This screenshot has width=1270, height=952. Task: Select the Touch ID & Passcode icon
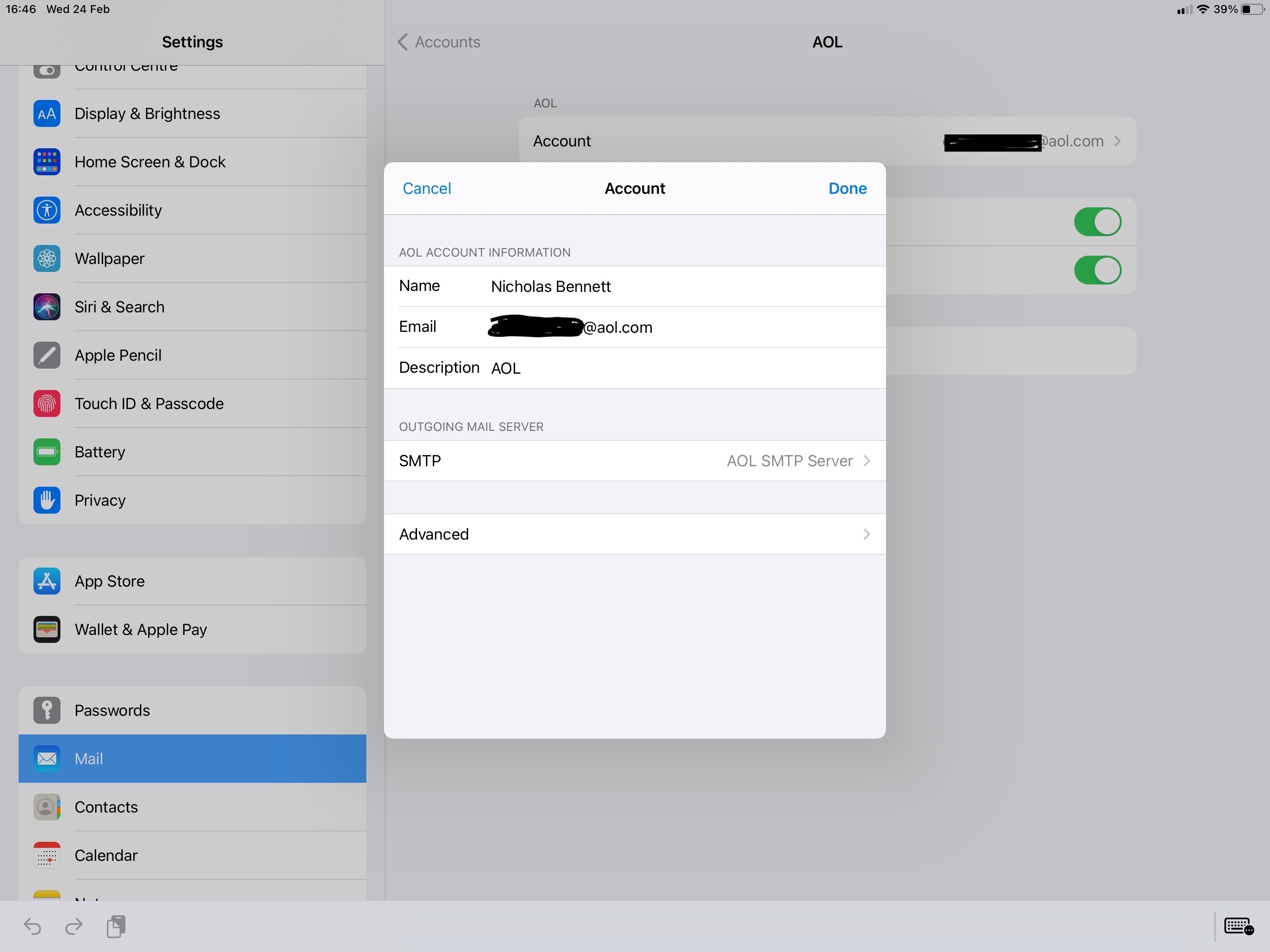46,403
